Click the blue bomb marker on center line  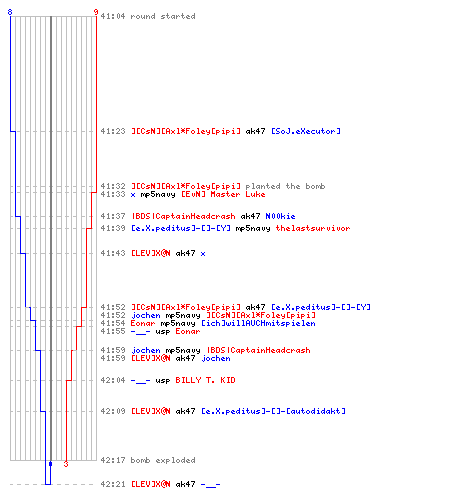click(51, 464)
